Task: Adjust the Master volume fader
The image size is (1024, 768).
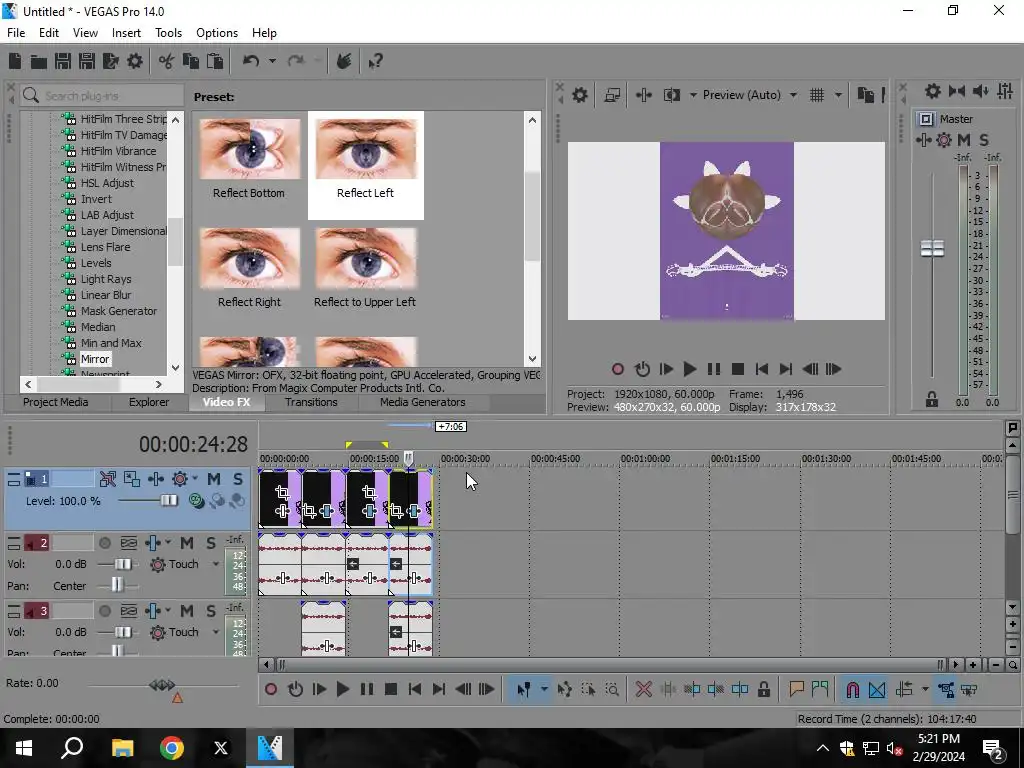Action: [933, 248]
